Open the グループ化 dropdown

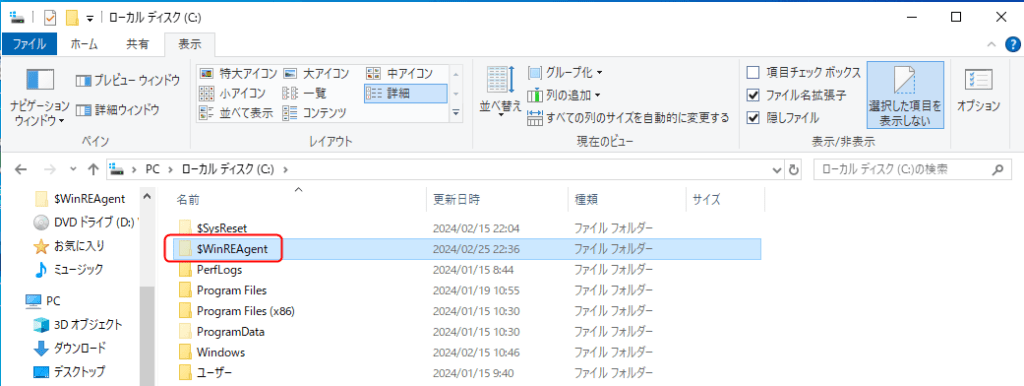[x=565, y=72]
